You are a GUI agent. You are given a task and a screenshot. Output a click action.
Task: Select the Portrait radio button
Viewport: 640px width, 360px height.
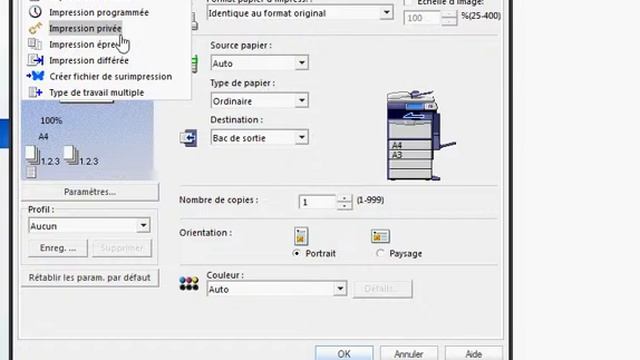point(297,253)
